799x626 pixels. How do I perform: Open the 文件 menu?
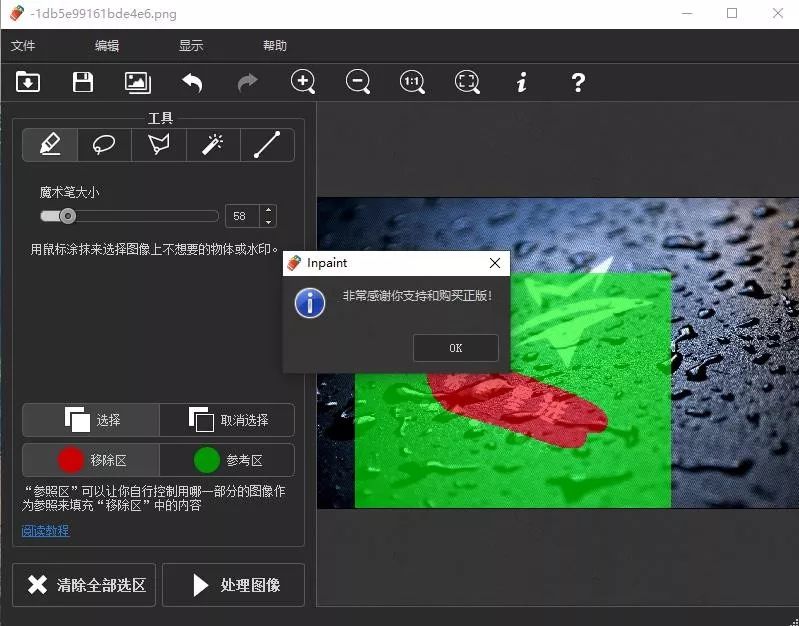click(23, 46)
